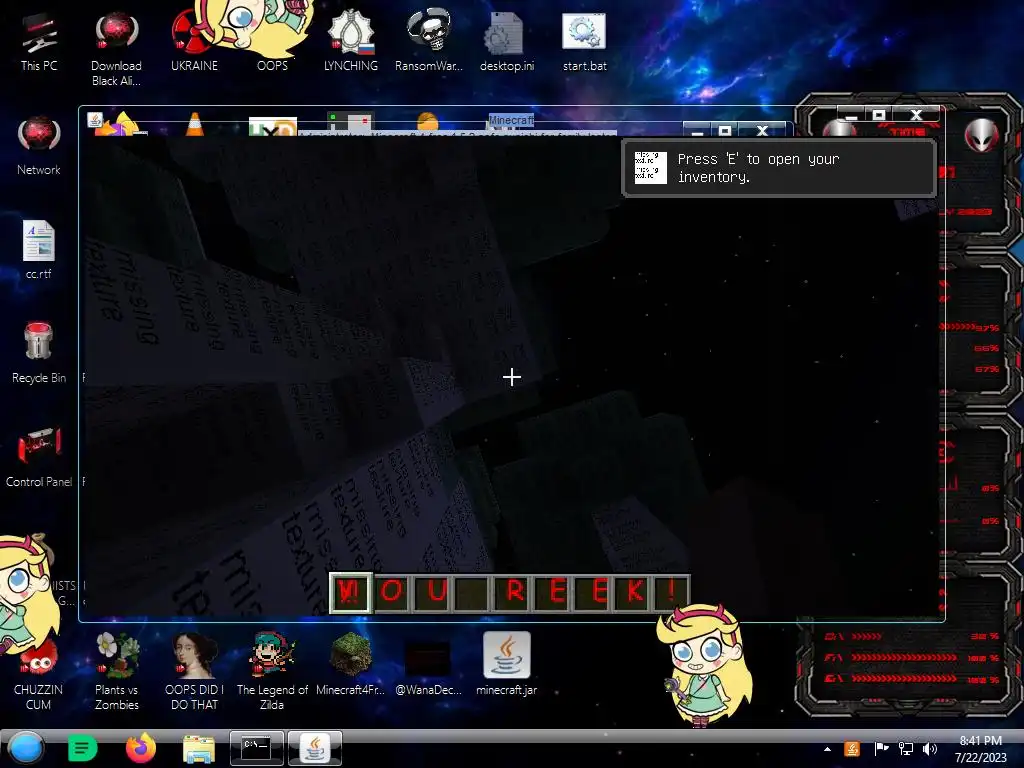This screenshot has width=1024, height=768.
Task: Launch Firefox from the taskbar
Action: click(x=140, y=748)
